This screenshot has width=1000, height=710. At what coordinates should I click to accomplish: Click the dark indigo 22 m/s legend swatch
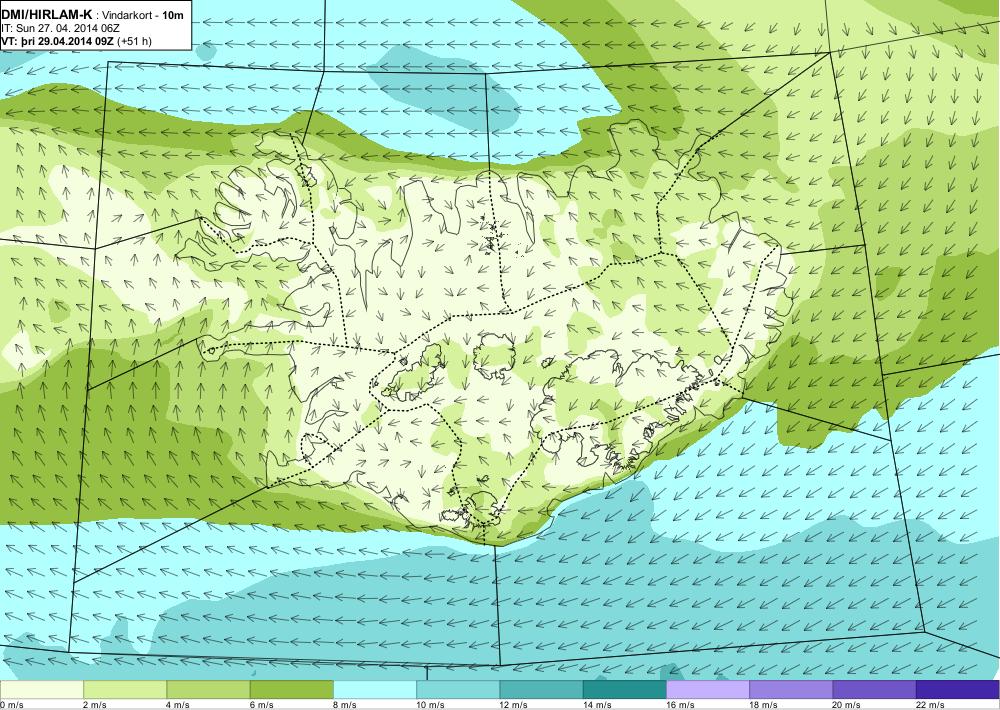(958, 690)
